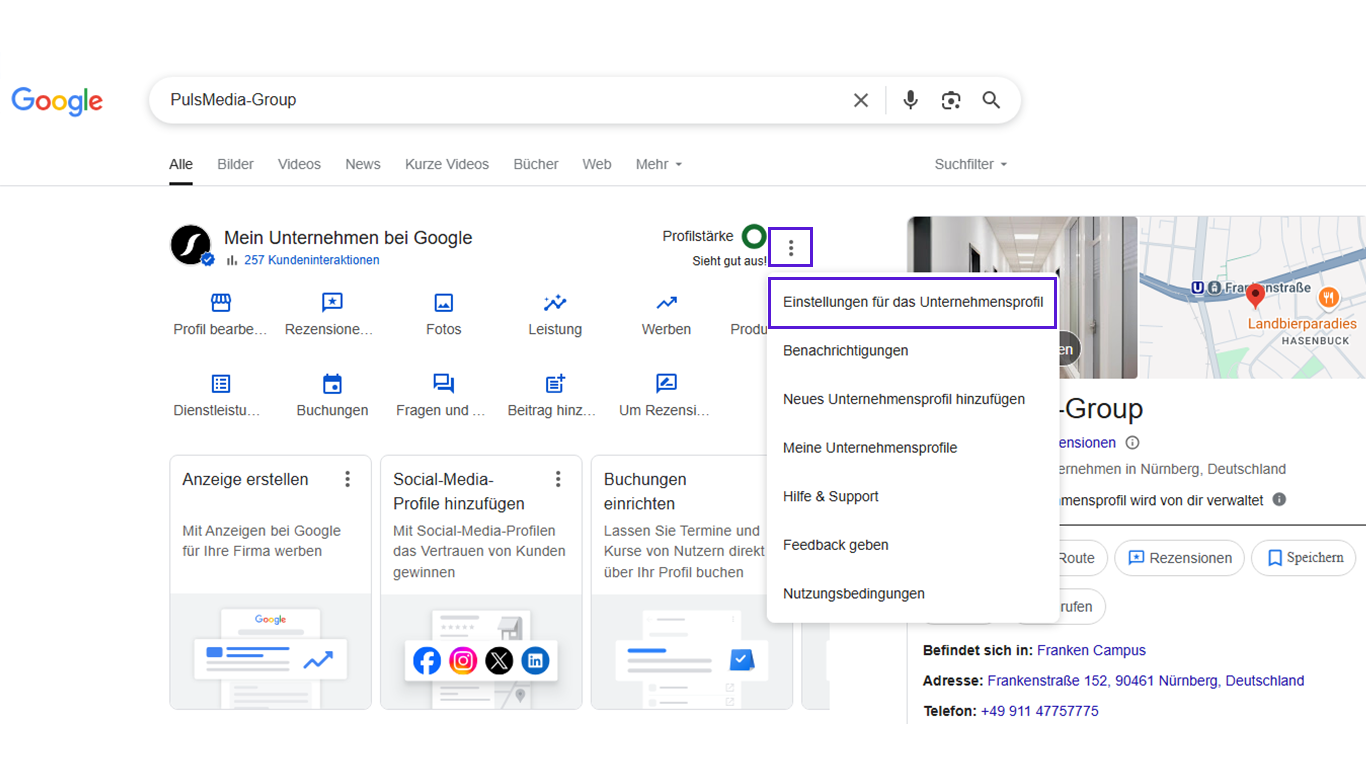Clear search text with X icon

coord(861,100)
